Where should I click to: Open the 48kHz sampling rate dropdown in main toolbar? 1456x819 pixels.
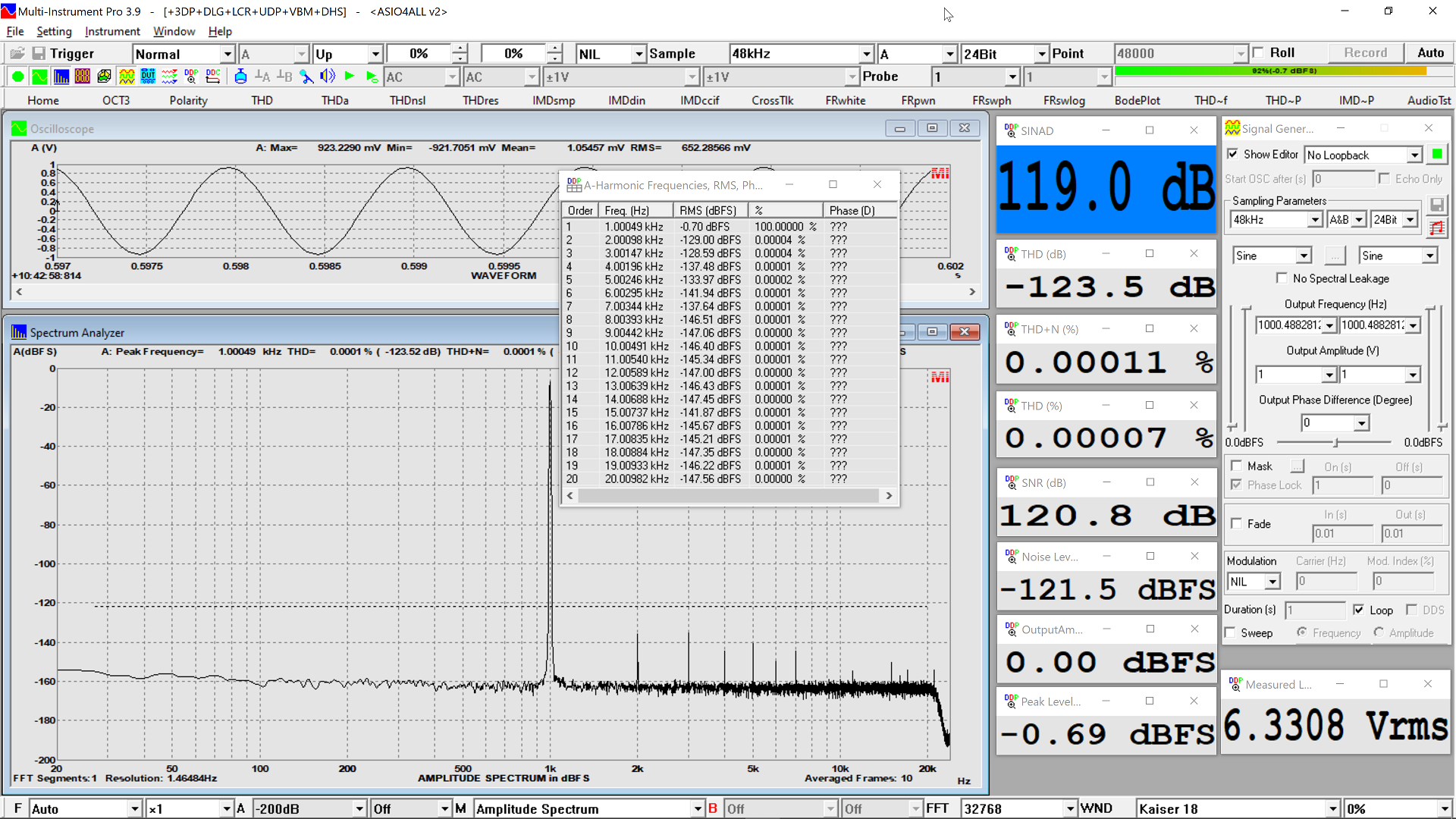click(867, 54)
